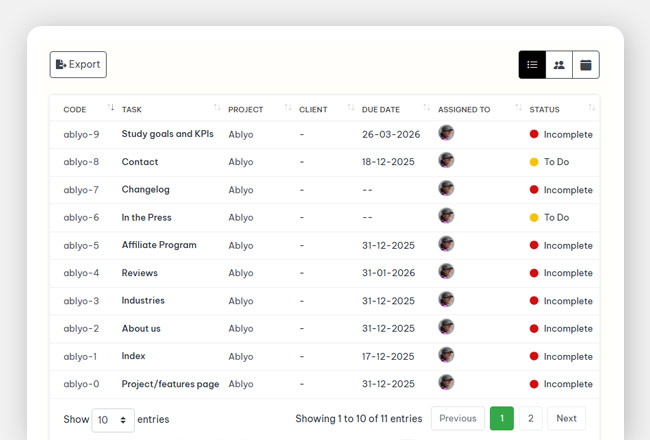Click assignee avatar for Study goals and KPIs
The image size is (650, 440).
tap(446, 133)
